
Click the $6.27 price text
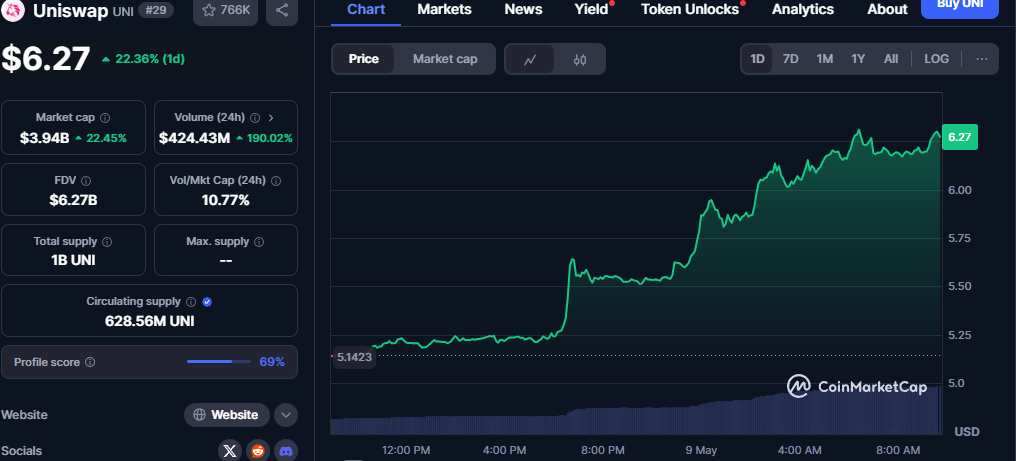[x=45, y=58]
